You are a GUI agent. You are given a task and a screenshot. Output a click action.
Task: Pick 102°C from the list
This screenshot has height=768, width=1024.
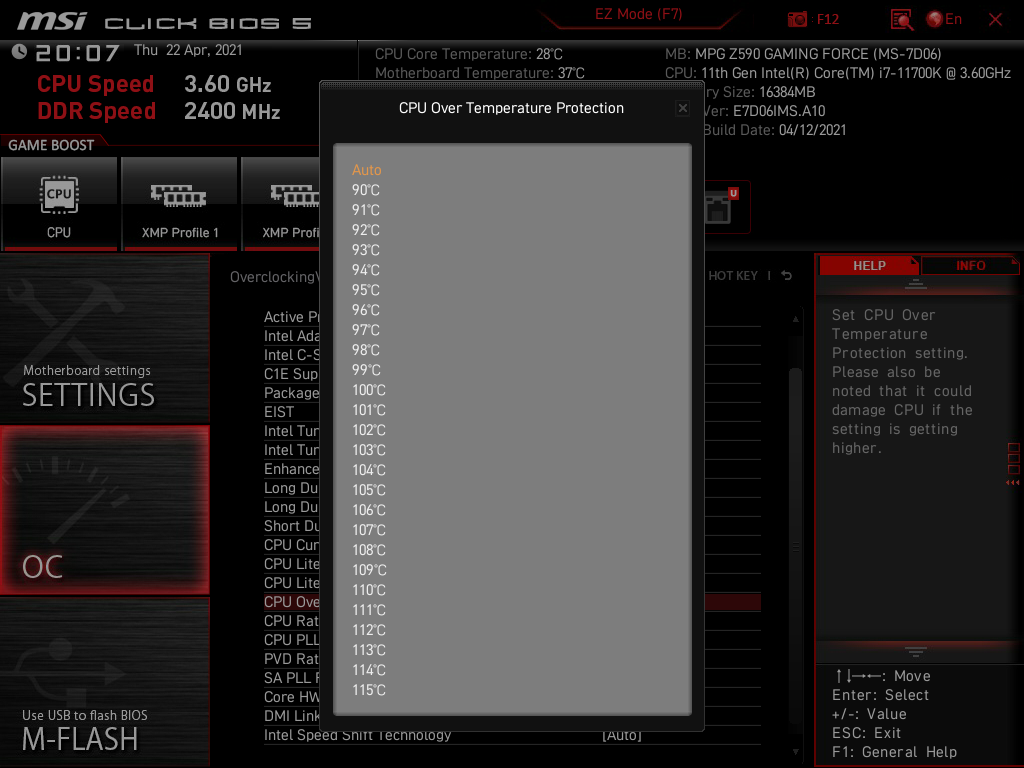click(x=369, y=430)
